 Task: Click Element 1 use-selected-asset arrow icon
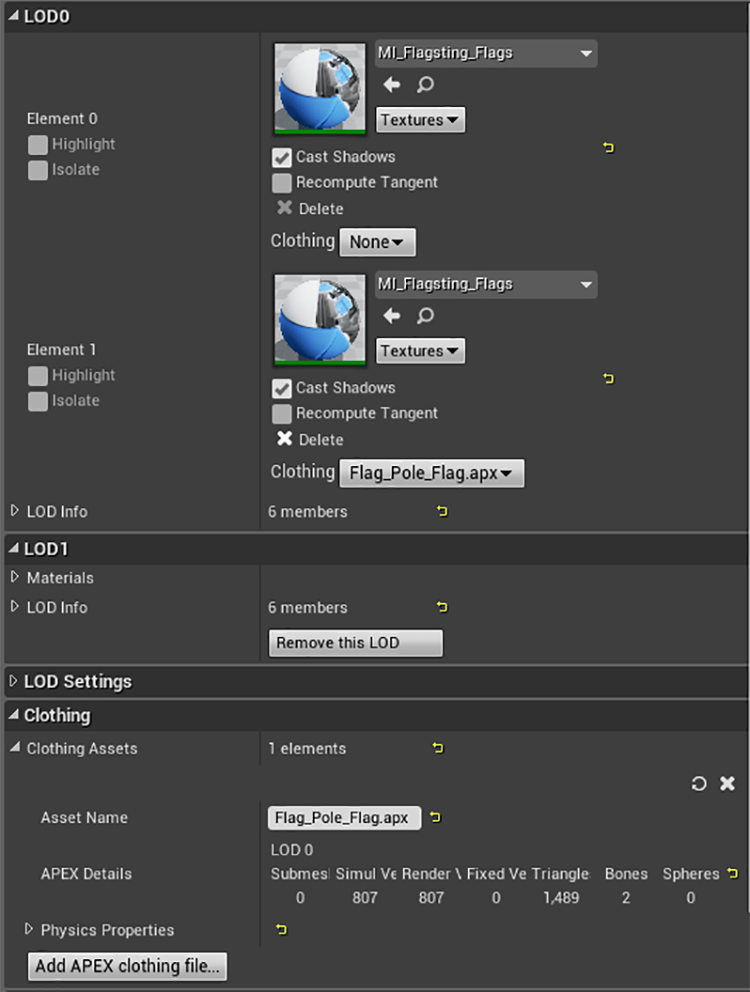coord(392,315)
